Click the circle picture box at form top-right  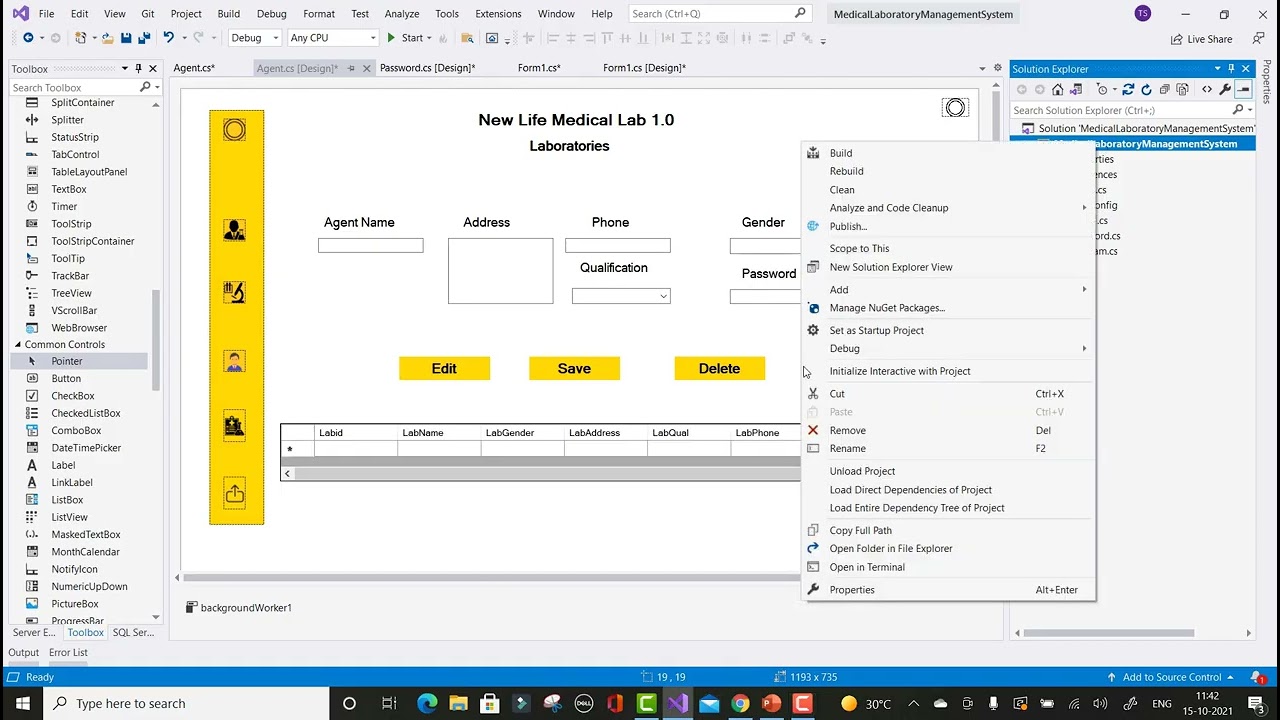pyautogui.click(x=955, y=108)
